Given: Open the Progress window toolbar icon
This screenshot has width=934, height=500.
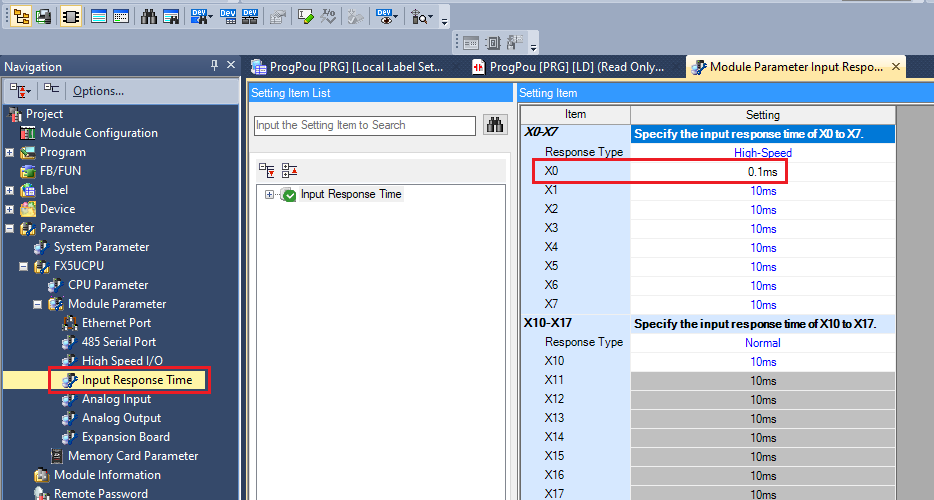Looking at the screenshot, I should tap(121, 17).
